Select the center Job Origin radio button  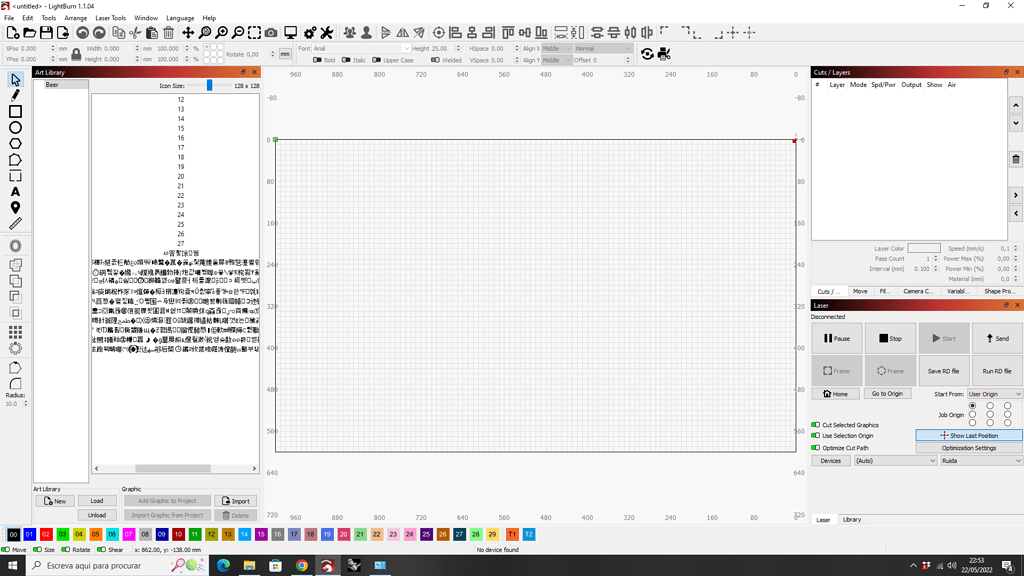click(x=990, y=414)
